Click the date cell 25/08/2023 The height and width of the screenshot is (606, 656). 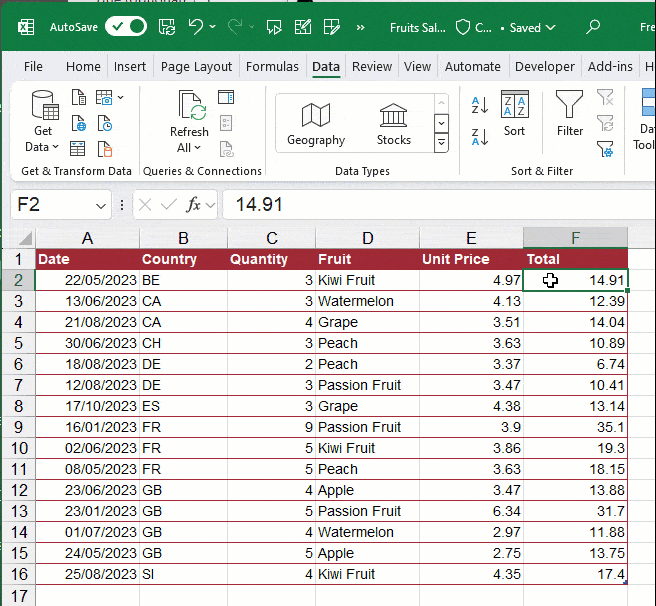(x=87, y=574)
